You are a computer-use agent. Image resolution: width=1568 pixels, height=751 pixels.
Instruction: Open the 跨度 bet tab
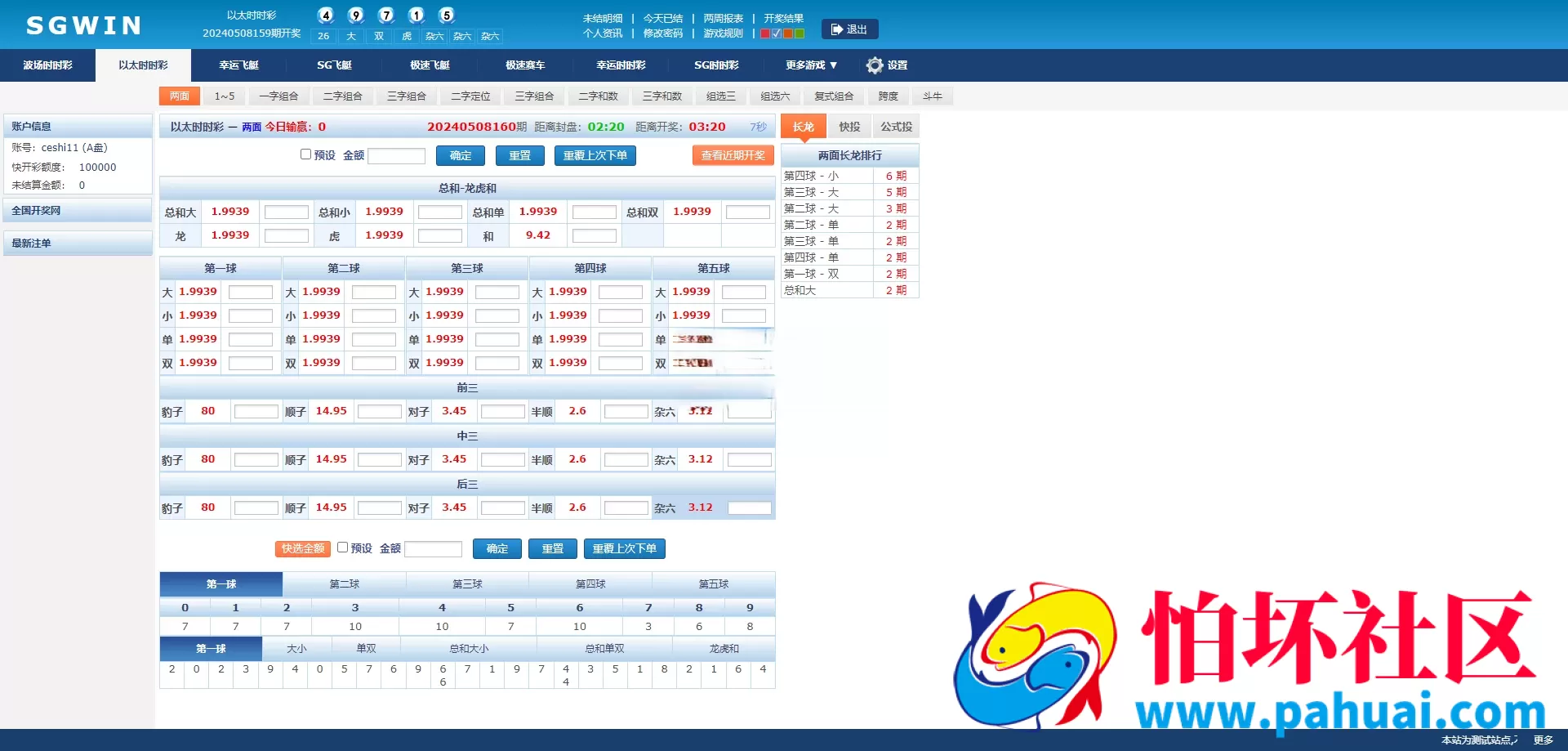pyautogui.click(x=889, y=96)
